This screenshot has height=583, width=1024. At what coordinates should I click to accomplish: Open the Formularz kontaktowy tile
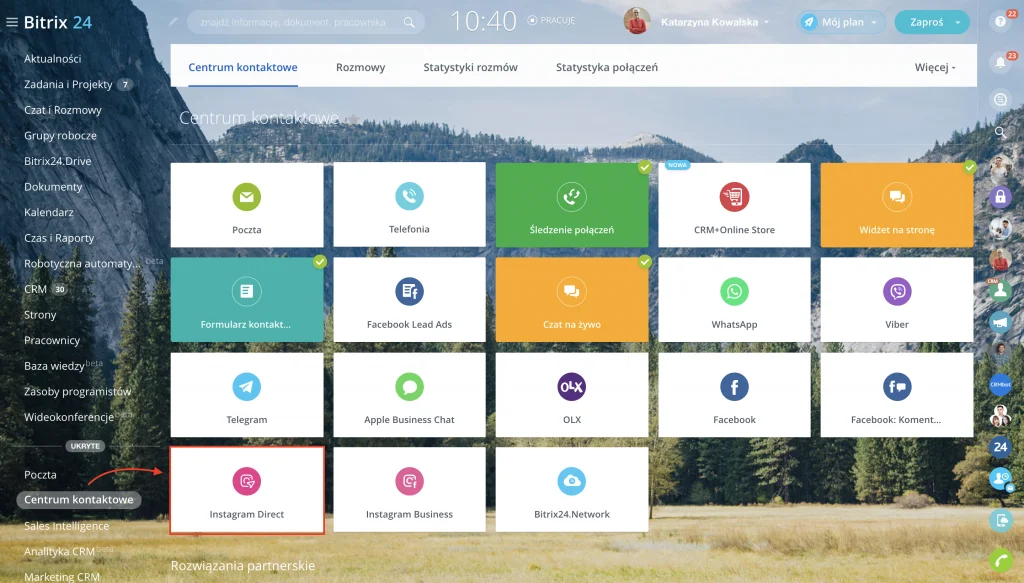[247, 300]
